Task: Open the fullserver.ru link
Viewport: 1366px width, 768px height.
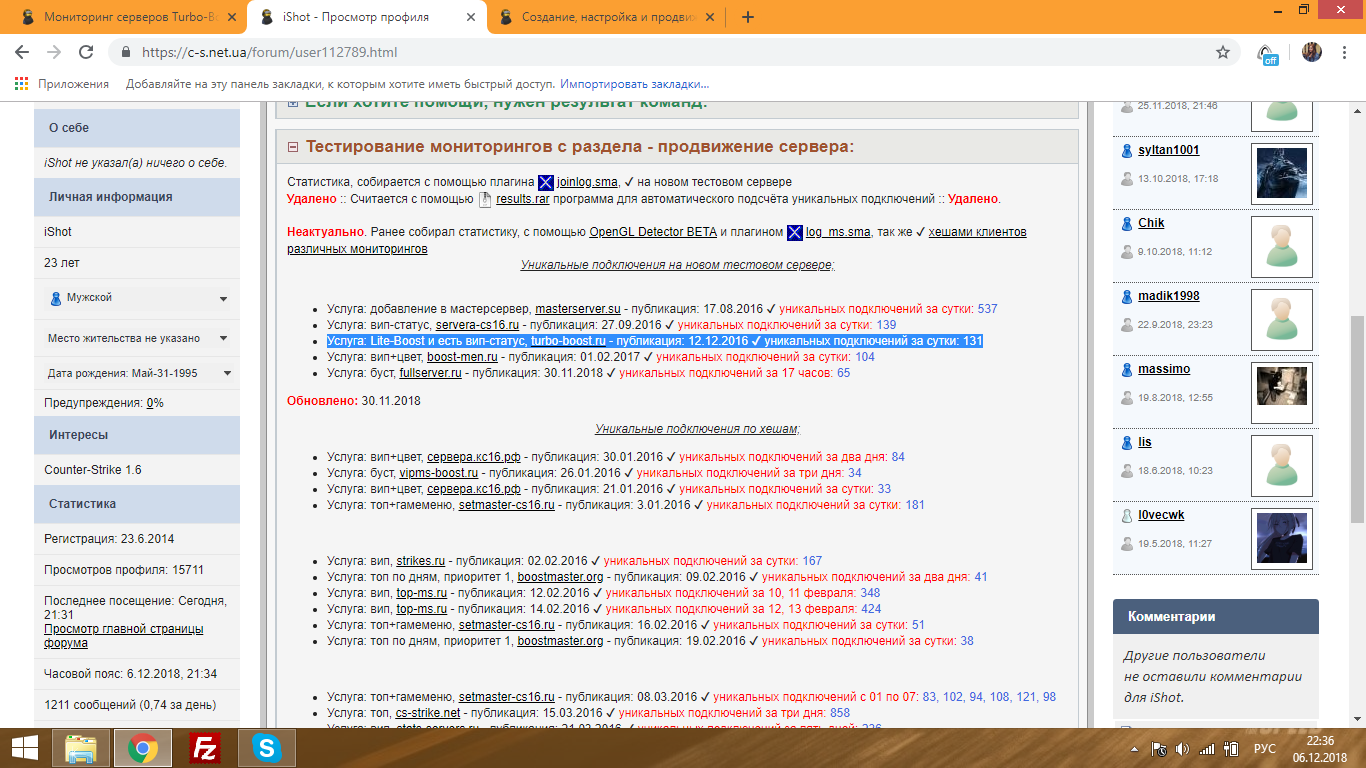Action: (x=430, y=373)
